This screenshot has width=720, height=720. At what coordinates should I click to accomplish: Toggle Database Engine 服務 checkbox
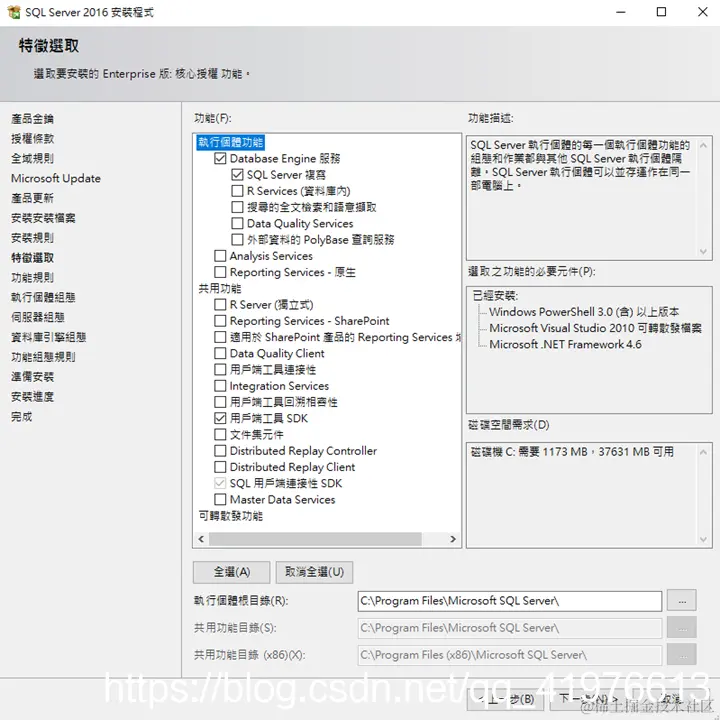click(220, 158)
